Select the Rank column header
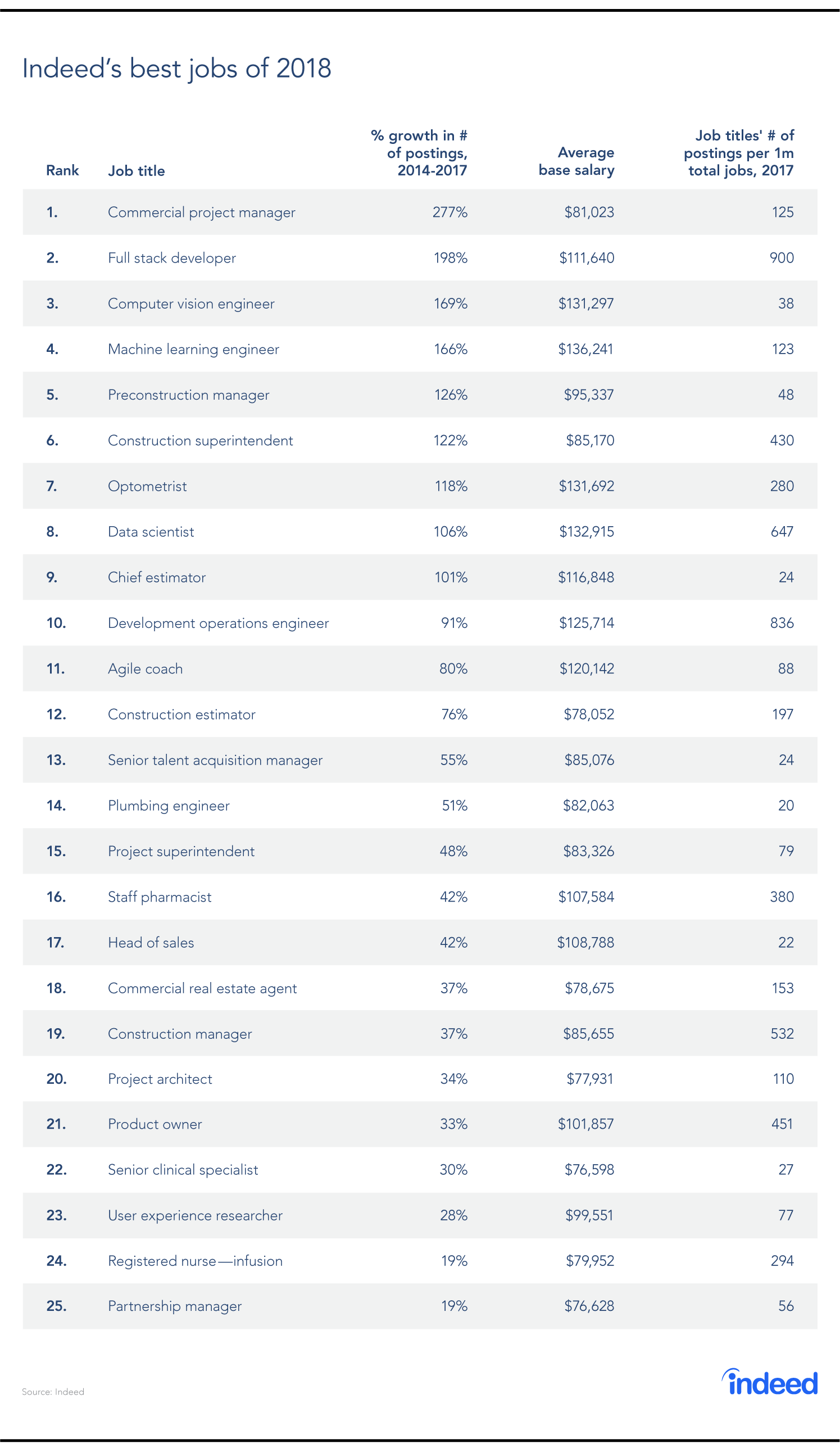 62,170
